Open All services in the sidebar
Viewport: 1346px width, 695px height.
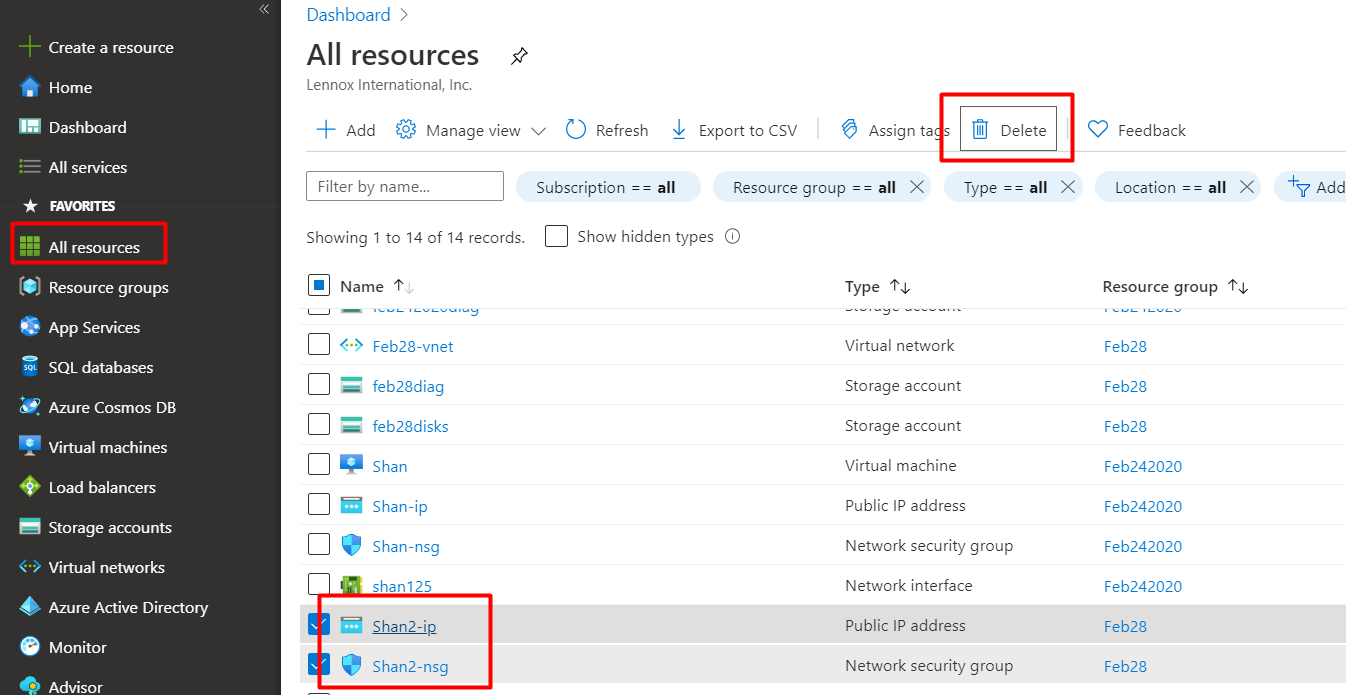pyautogui.click(x=88, y=167)
